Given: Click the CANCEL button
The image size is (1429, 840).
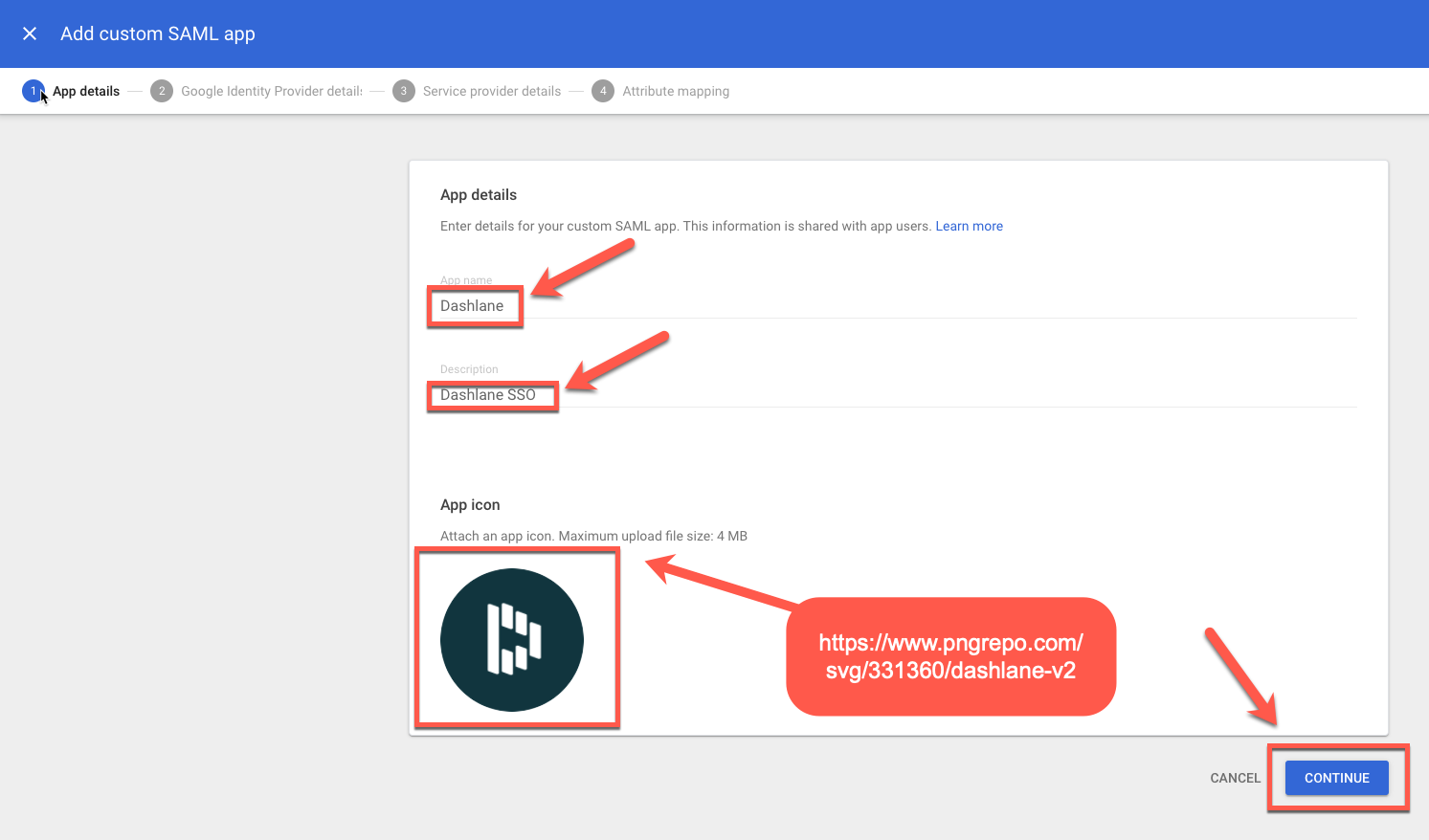Looking at the screenshot, I should pos(1235,778).
